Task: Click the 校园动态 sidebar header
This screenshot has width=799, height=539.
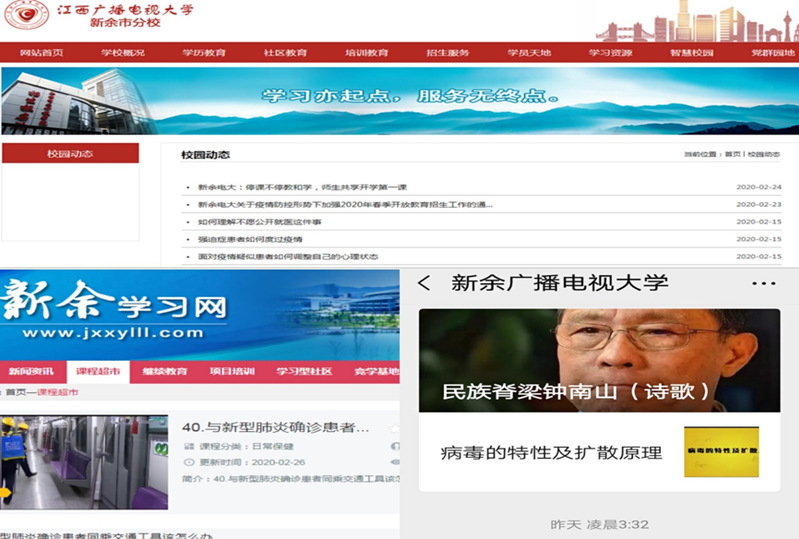Action: point(70,154)
